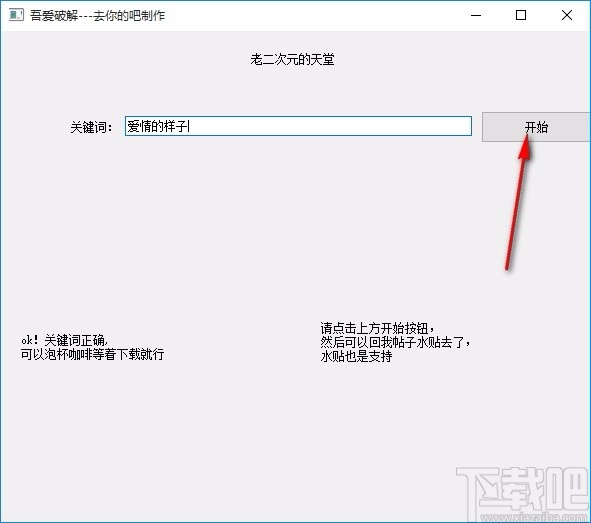Focus the 关键词 keyword input field
This screenshot has height=523, width=591.
tap(298, 126)
